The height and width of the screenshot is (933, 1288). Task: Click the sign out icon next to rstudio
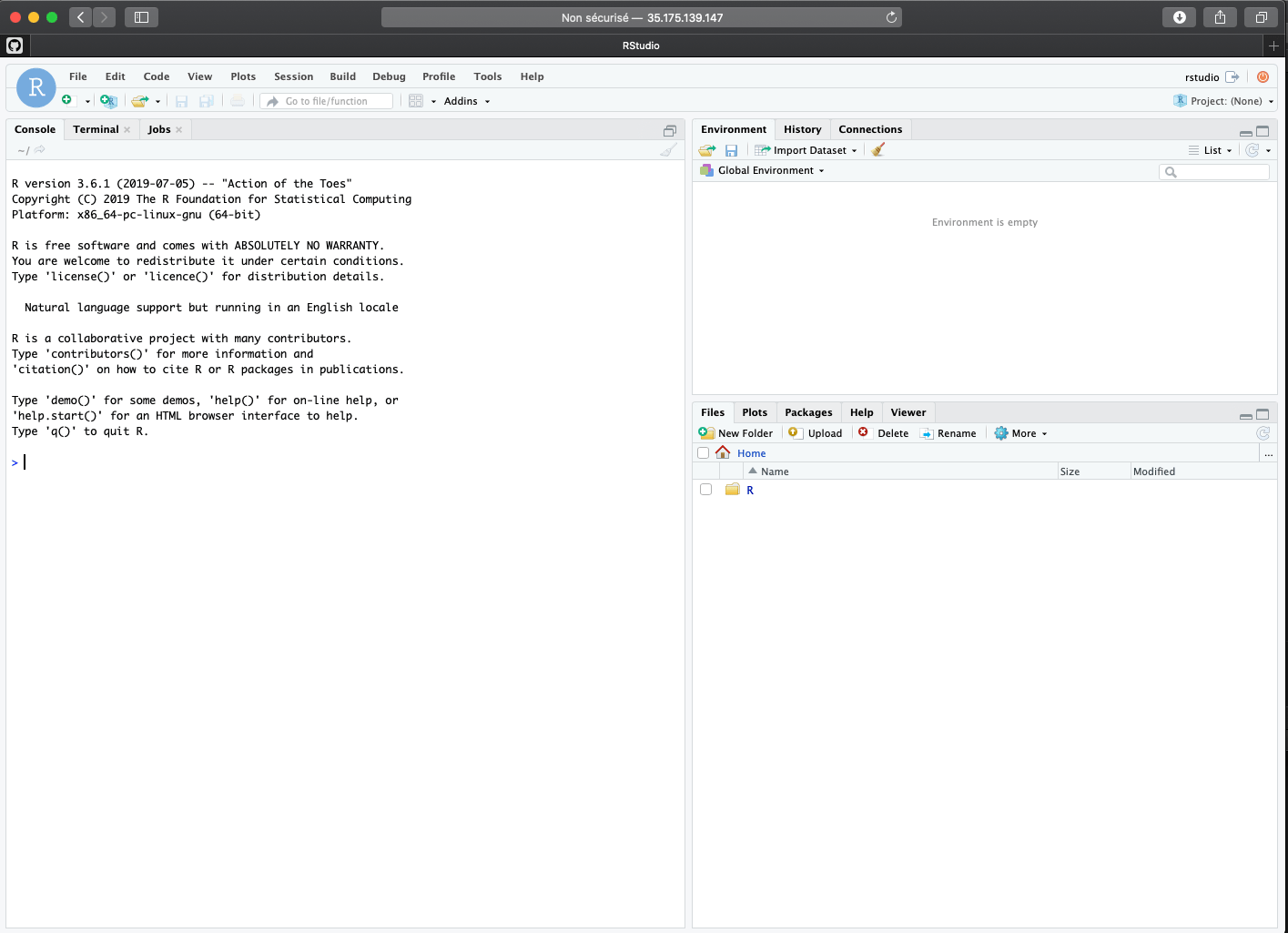[1232, 76]
